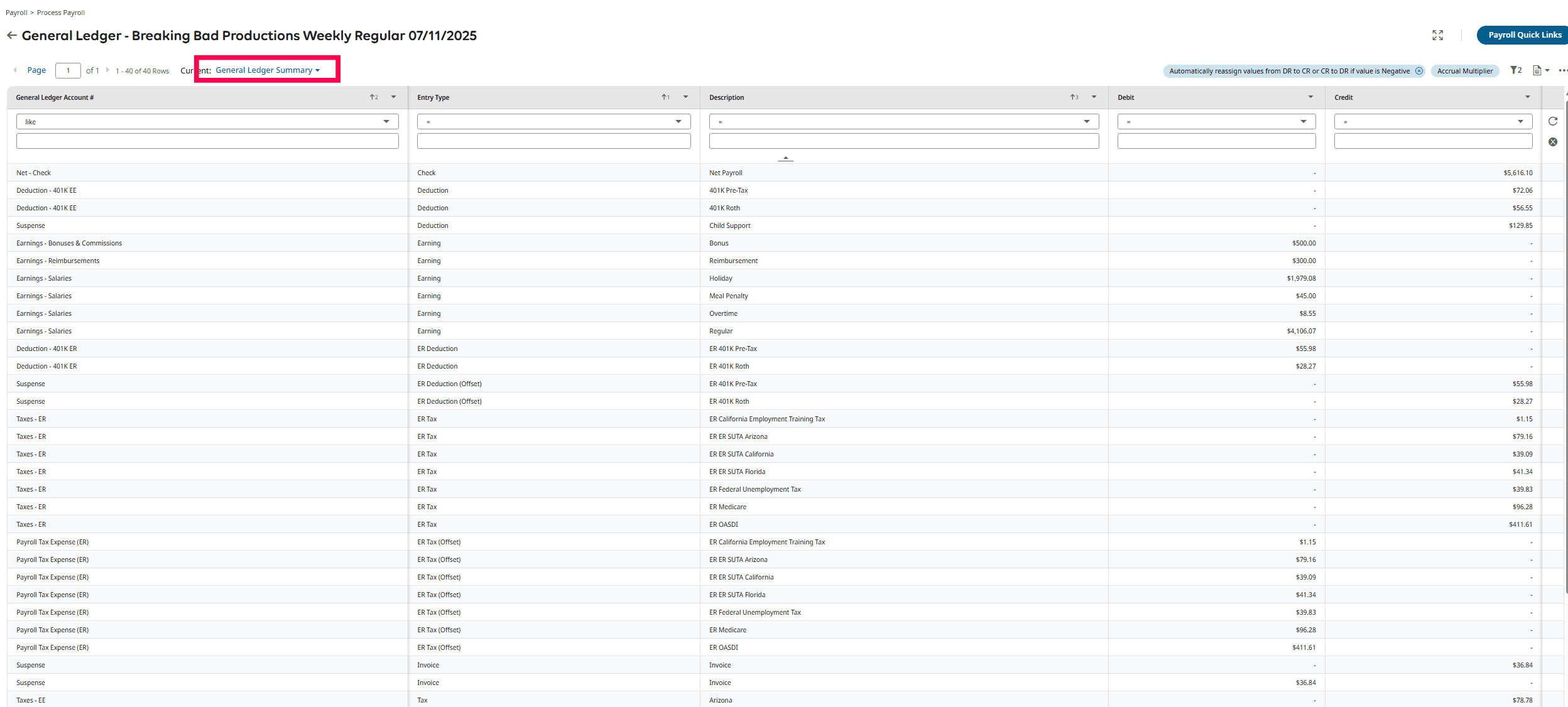Open the export document icon menu
Viewport: 1568px width, 707px height.
click(x=1537, y=70)
